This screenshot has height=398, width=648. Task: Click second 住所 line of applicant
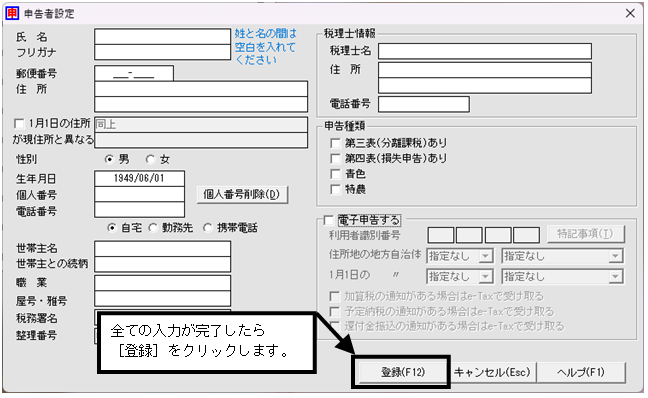pos(201,104)
